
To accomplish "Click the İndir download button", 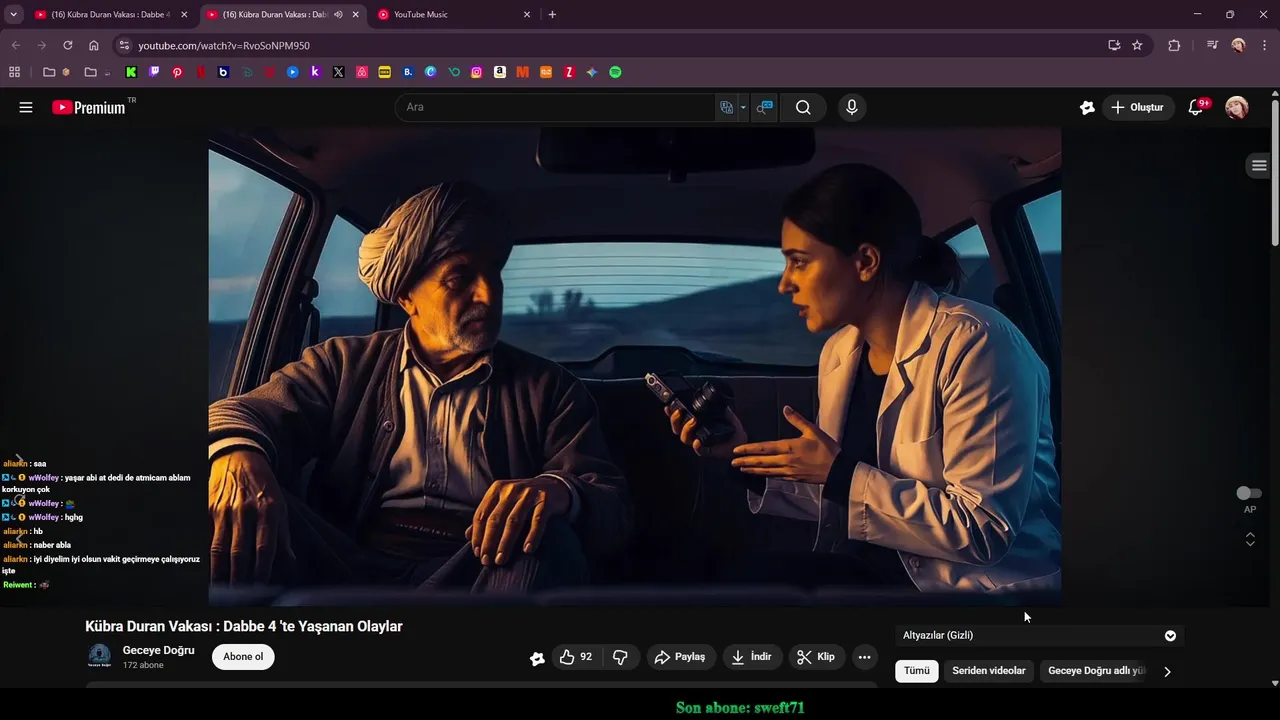I will tap(752, 657).
